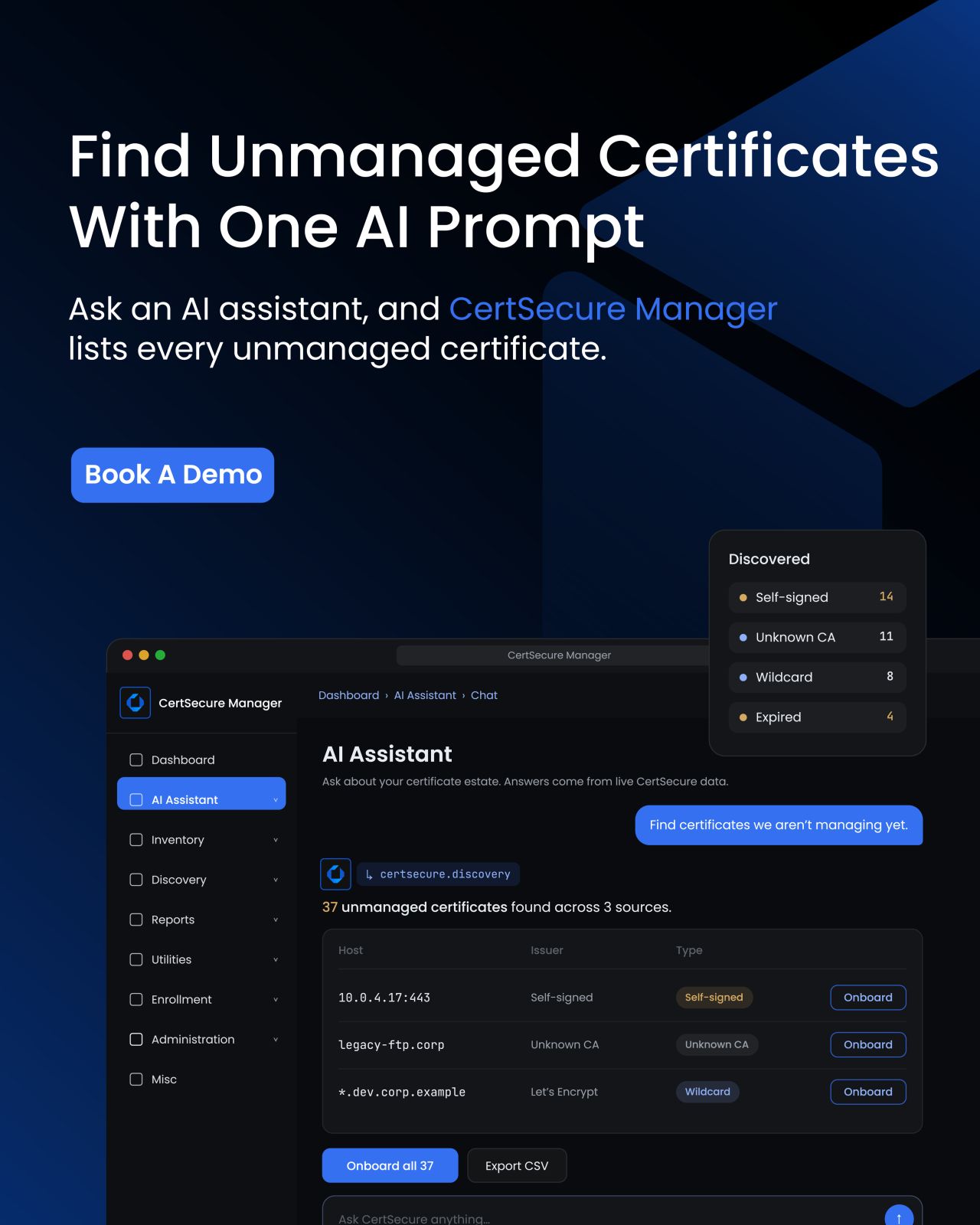Click the yellow minimize window dot
The height and width of the screenshot is (1225, 980).
tap(144, 655)
